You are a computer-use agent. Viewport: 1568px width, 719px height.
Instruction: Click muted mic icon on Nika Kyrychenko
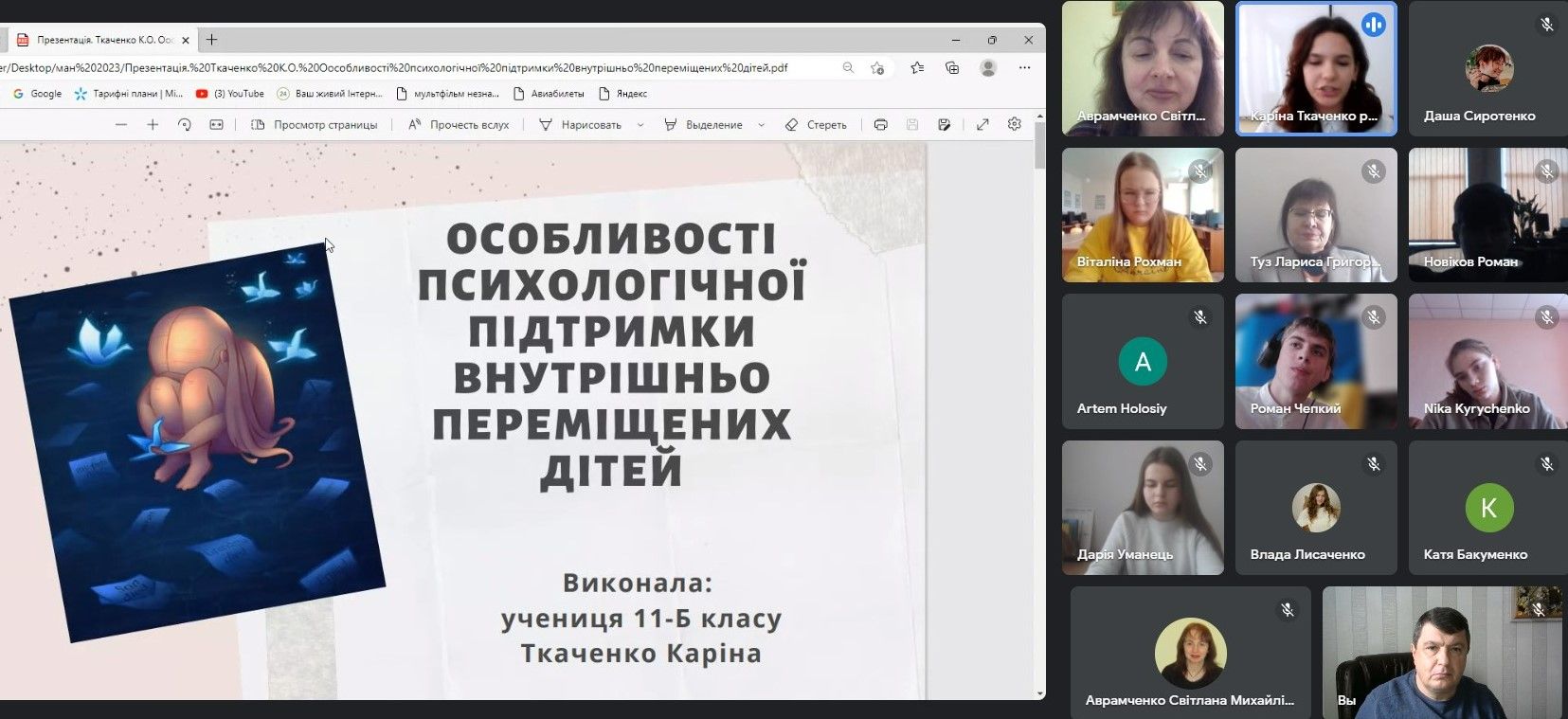[1547, 317]
